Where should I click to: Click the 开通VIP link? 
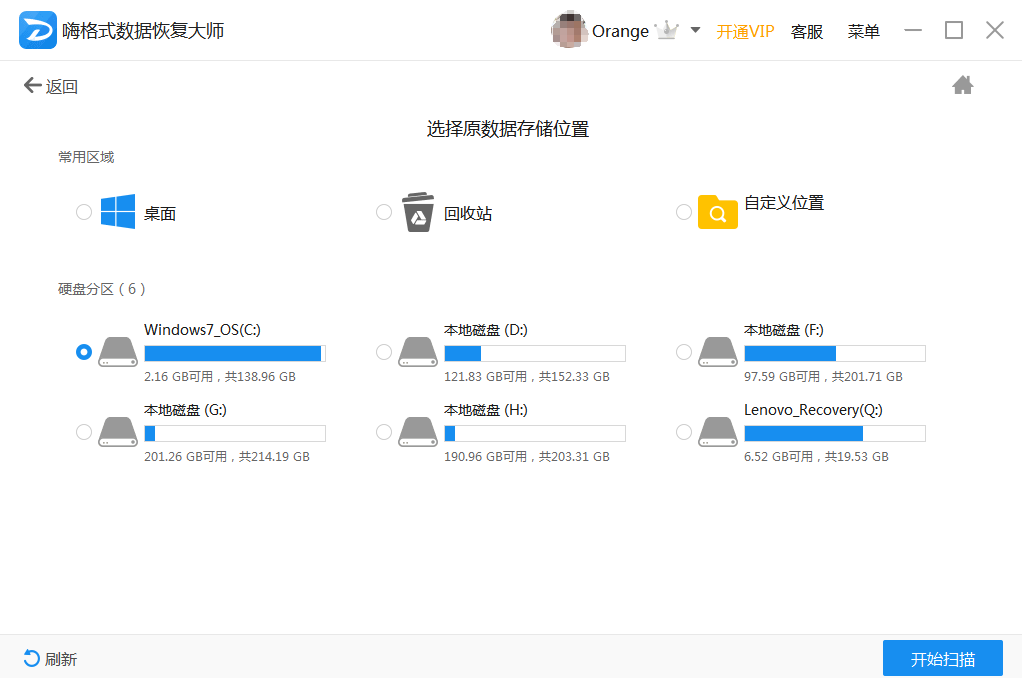click(745, 32)
